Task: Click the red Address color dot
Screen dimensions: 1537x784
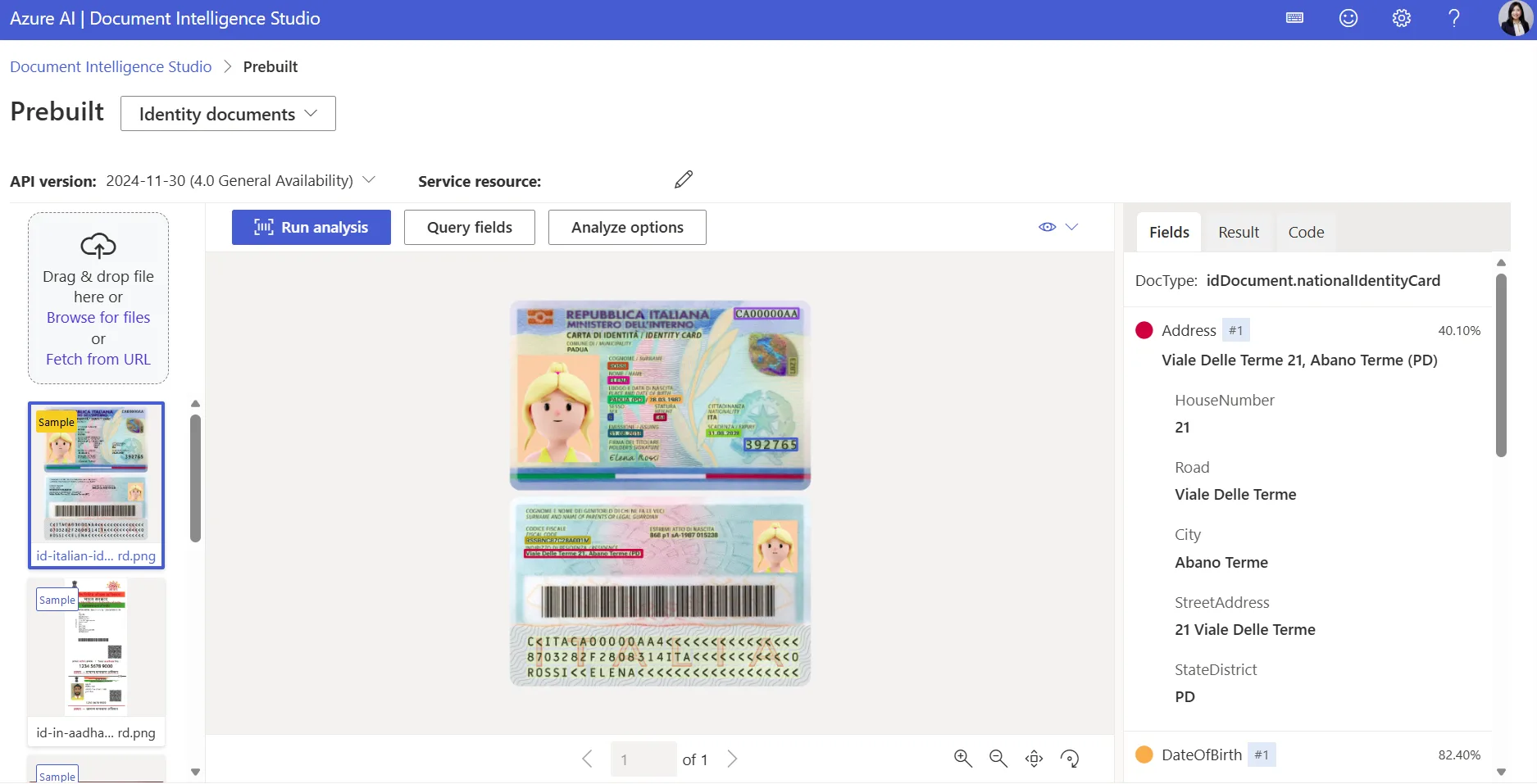Action: coord(1144,330)
